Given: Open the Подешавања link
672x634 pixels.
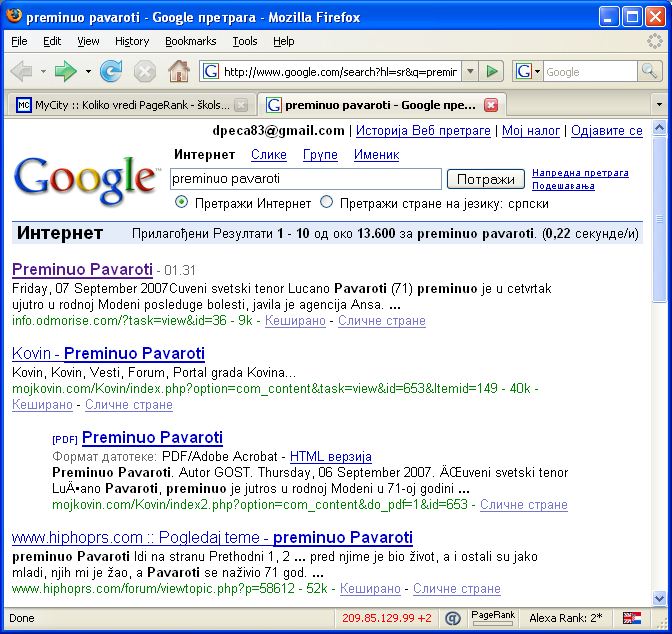Looking at the screenshot, I should pyautogui.click(x=563, y=186).
